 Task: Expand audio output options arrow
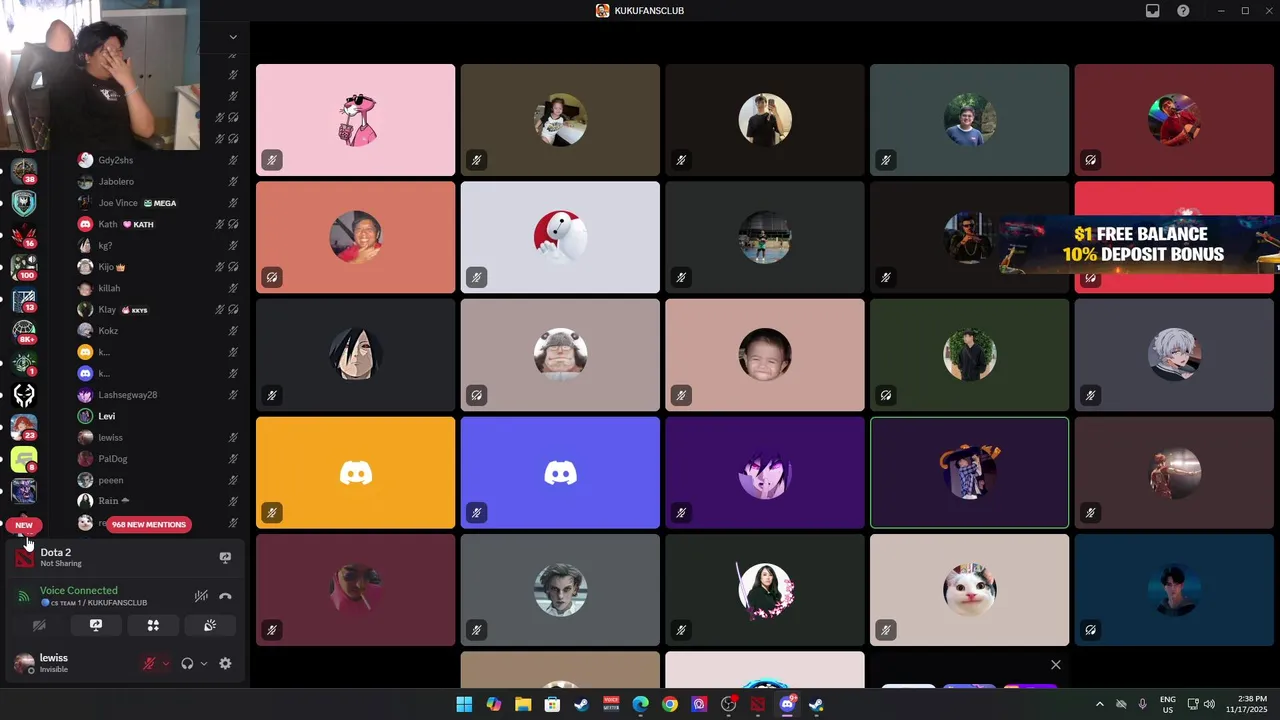(204, 663)
